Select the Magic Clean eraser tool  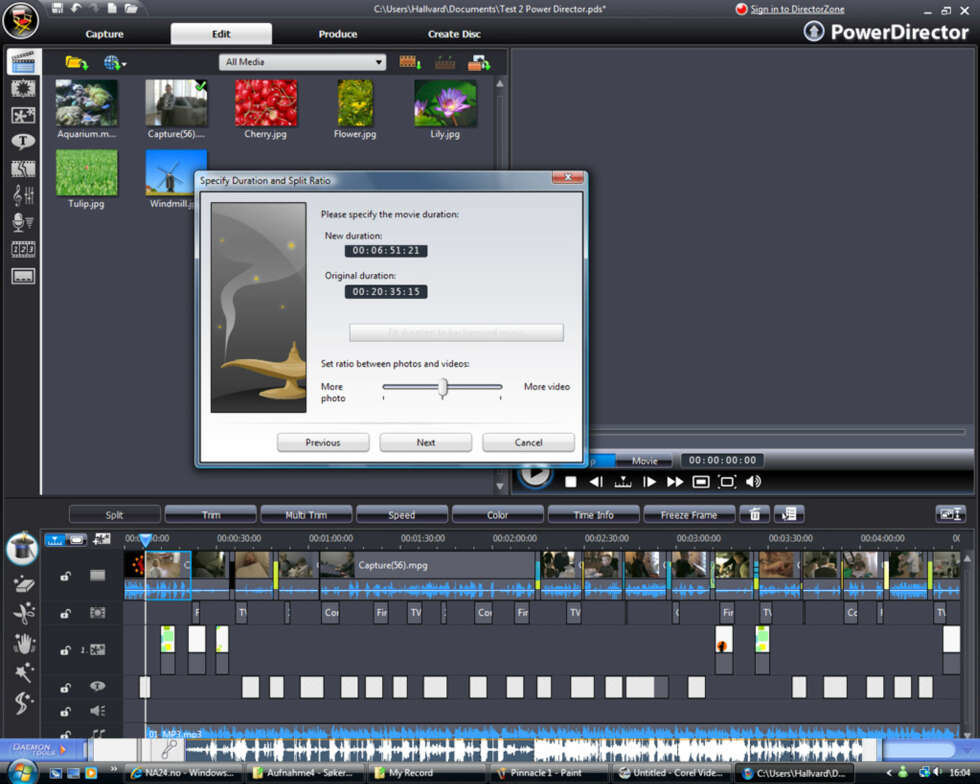23,583
